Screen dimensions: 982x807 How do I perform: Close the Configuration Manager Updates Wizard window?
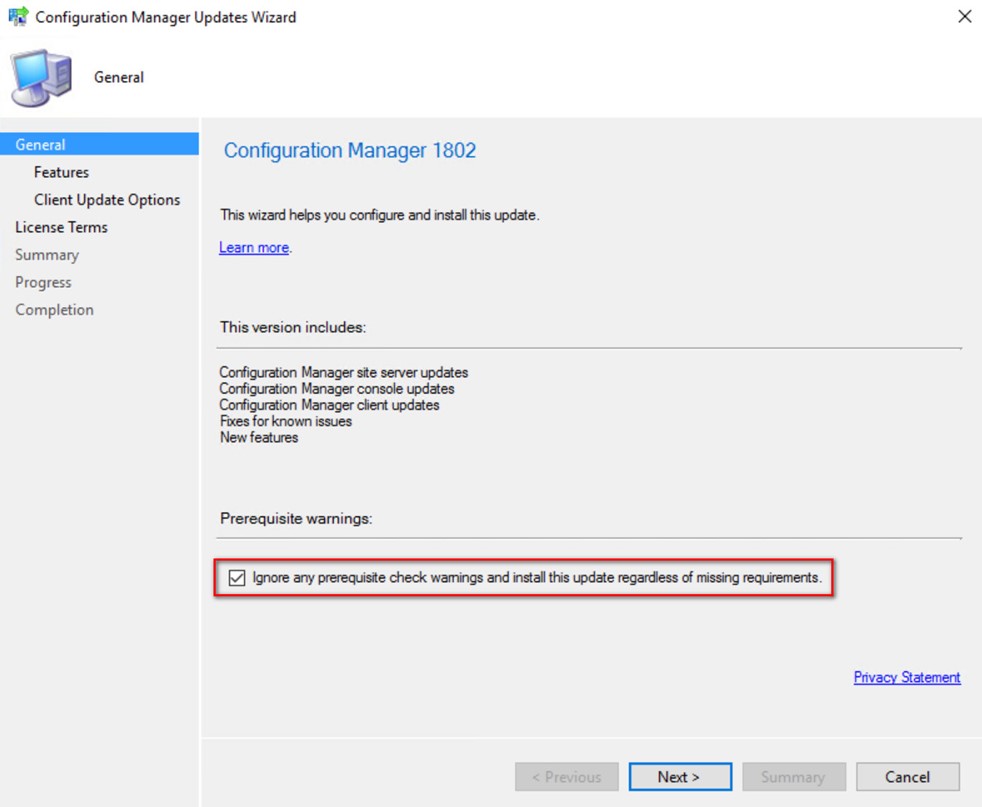[964, 16]
